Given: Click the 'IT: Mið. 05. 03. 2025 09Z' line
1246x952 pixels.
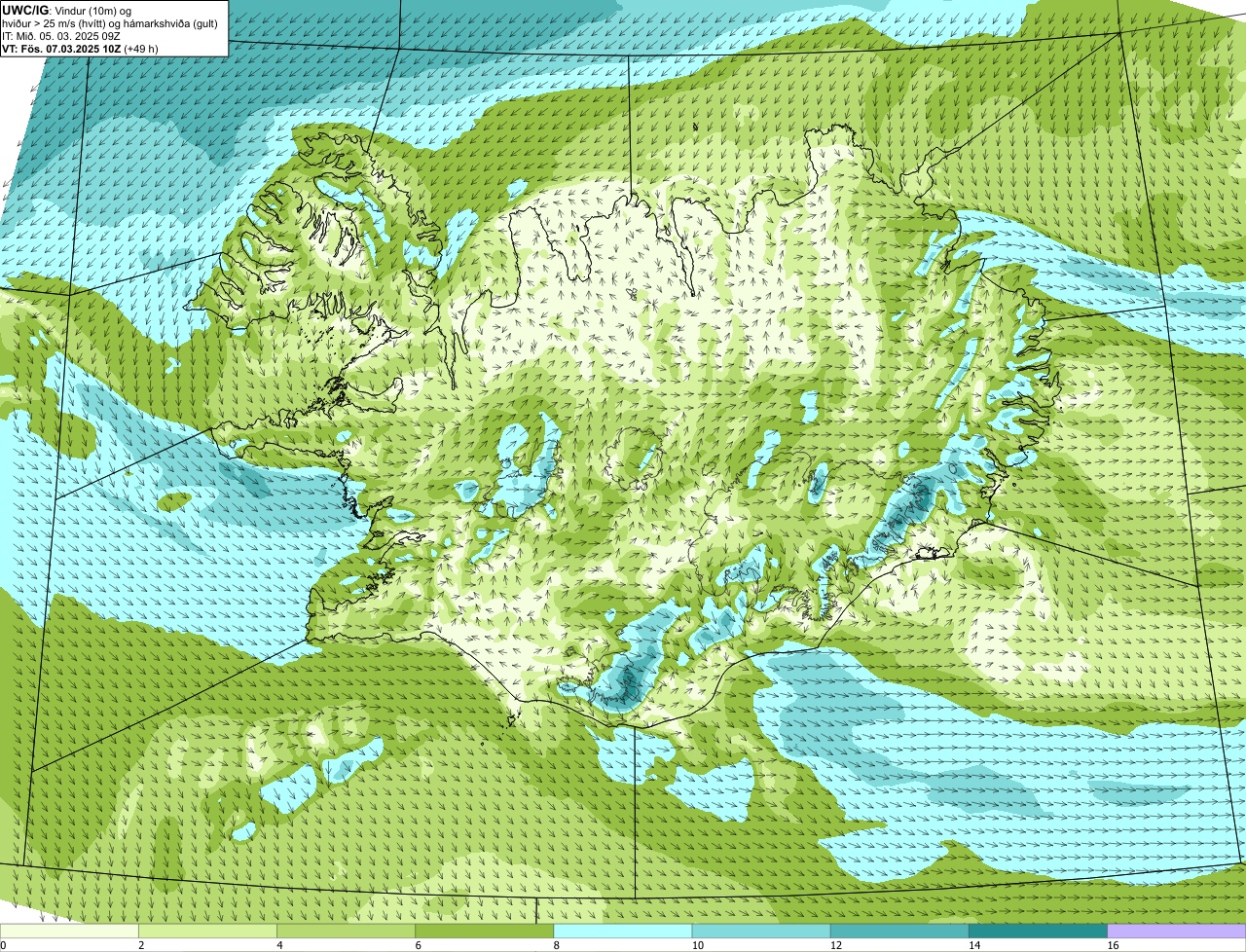Looking at the screenshot, I should pyautogui.click(x=61, y=36).
